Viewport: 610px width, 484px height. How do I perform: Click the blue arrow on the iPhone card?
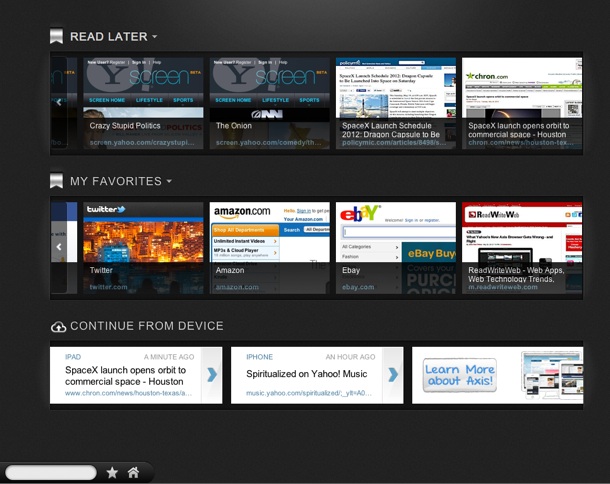click(393, 375)
